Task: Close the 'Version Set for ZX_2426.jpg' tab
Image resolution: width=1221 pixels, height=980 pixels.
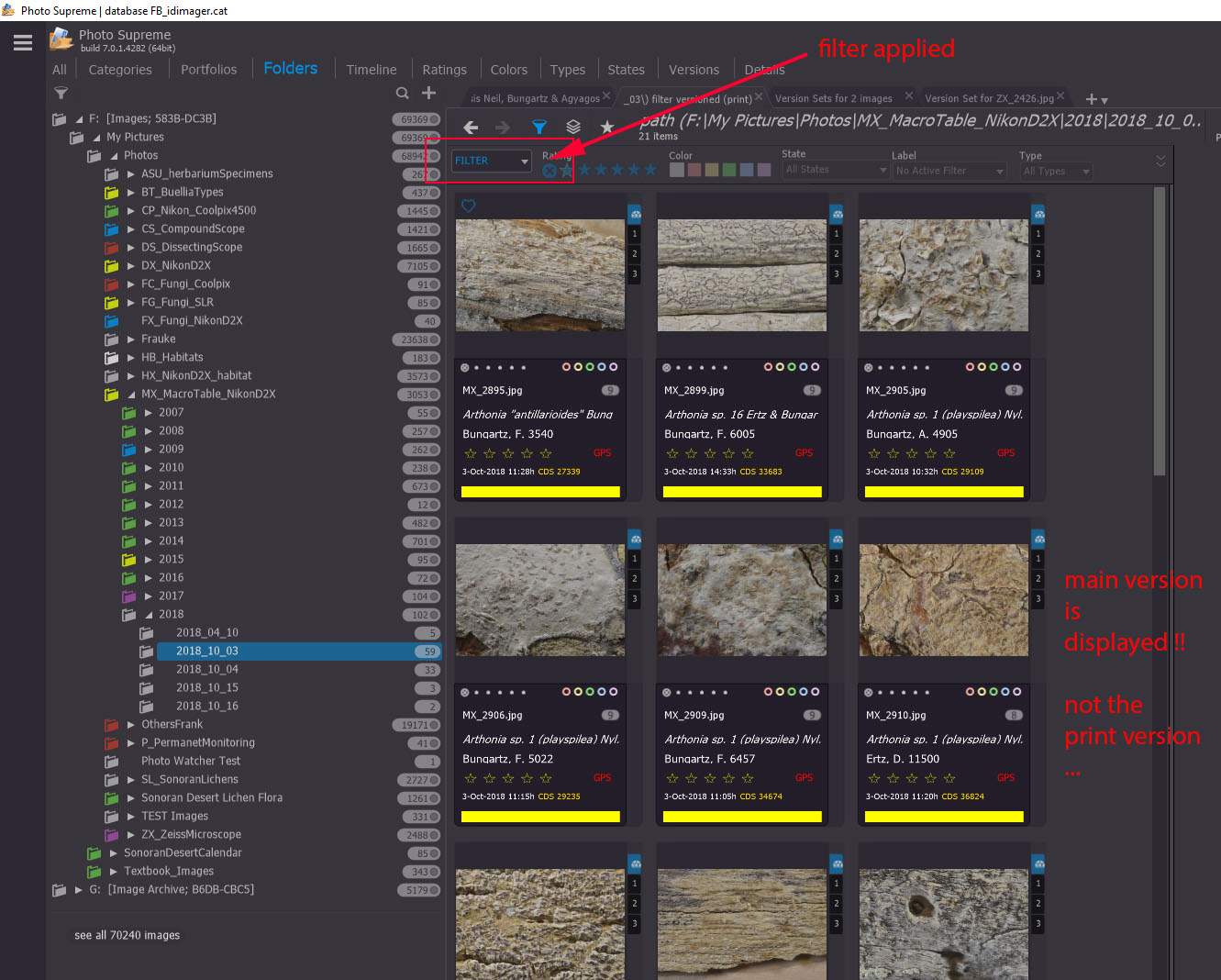Action: 1060,95
